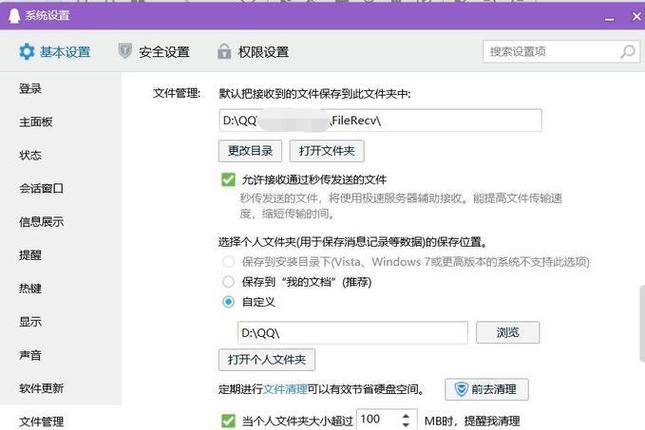645x430 pixels.
Task: Click the 文件管理: section label
Action: [x=176, y=93]
